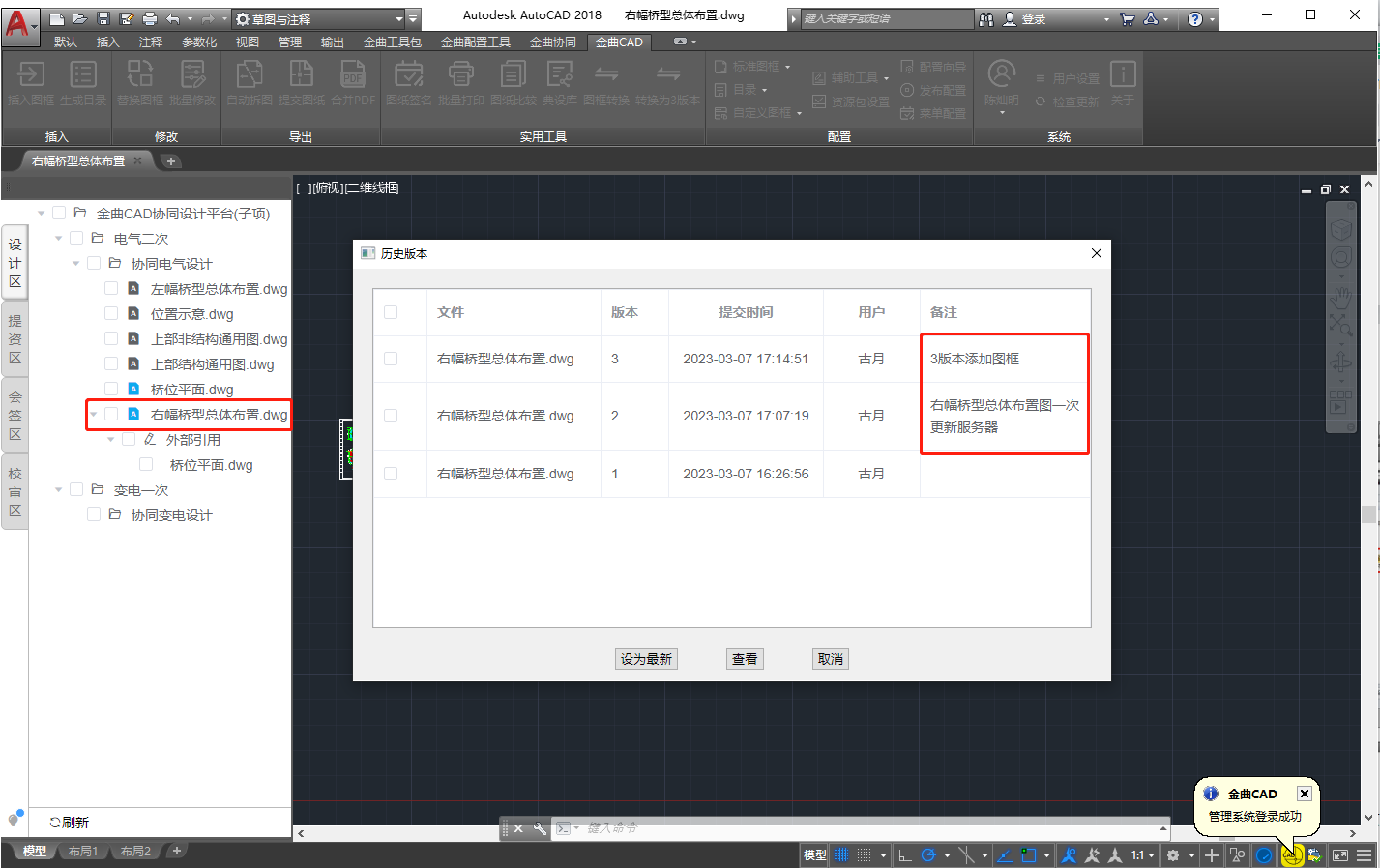Collapse the 电气二次 tree node
1380x868 pixels.
pos(59,239)
